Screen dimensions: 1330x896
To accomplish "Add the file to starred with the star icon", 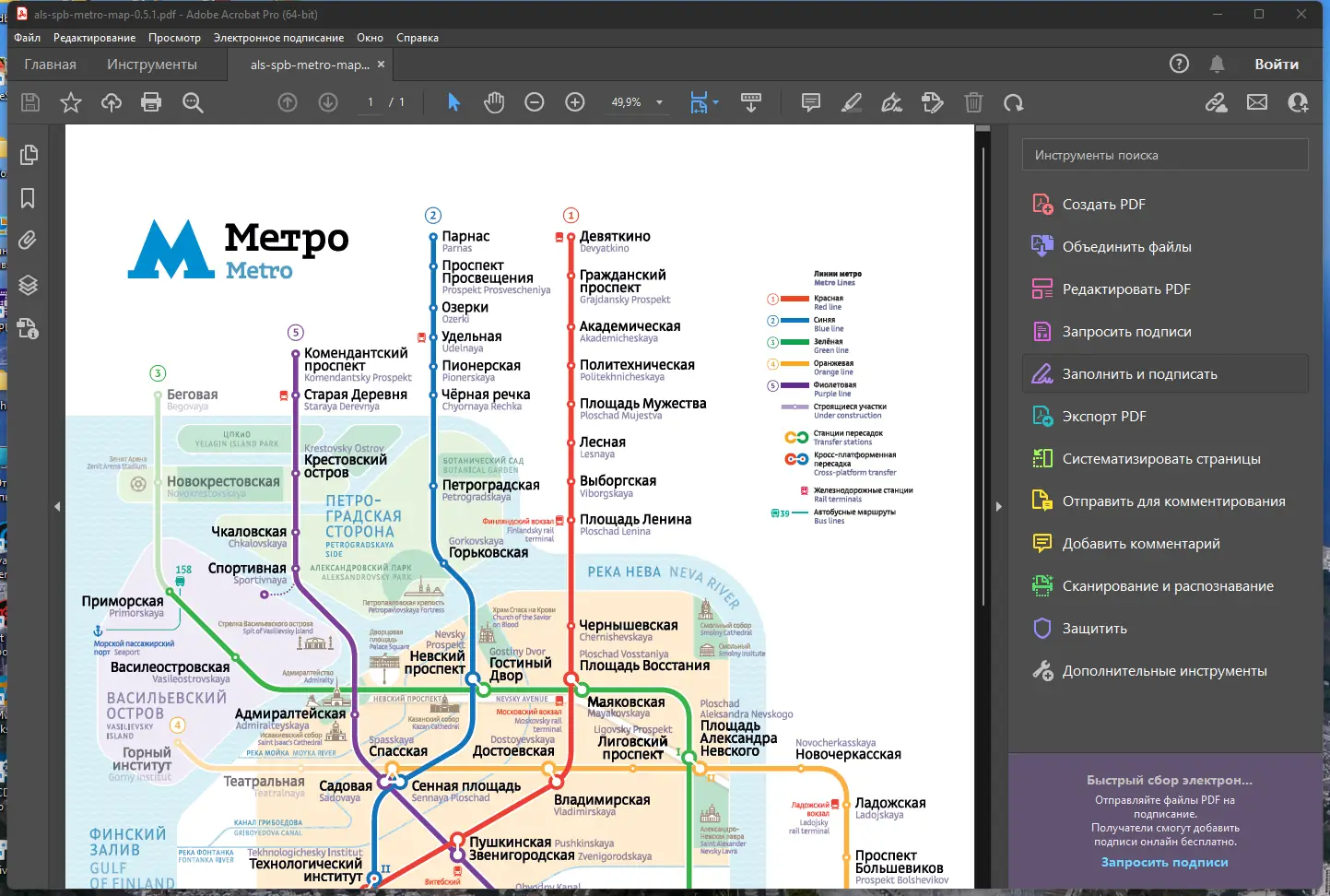I will click(x=71, y=102).
